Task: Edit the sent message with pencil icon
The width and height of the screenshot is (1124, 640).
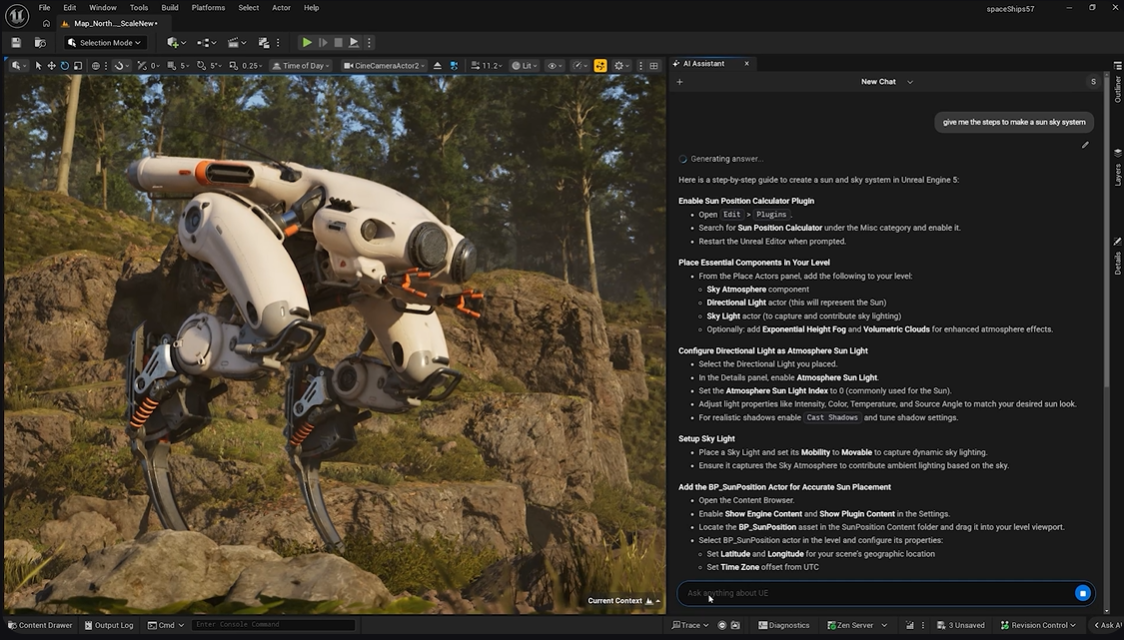Action: click(1085, 145)
